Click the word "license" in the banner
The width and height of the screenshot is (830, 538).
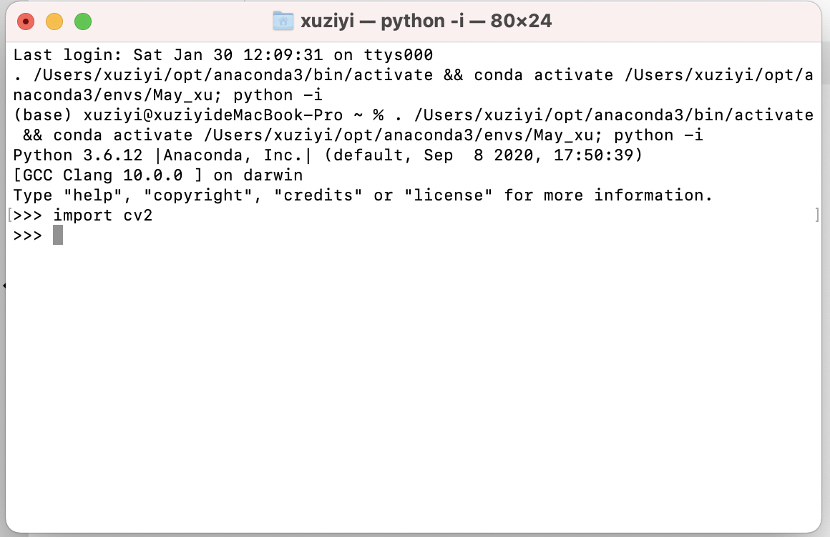coord(448,195)
